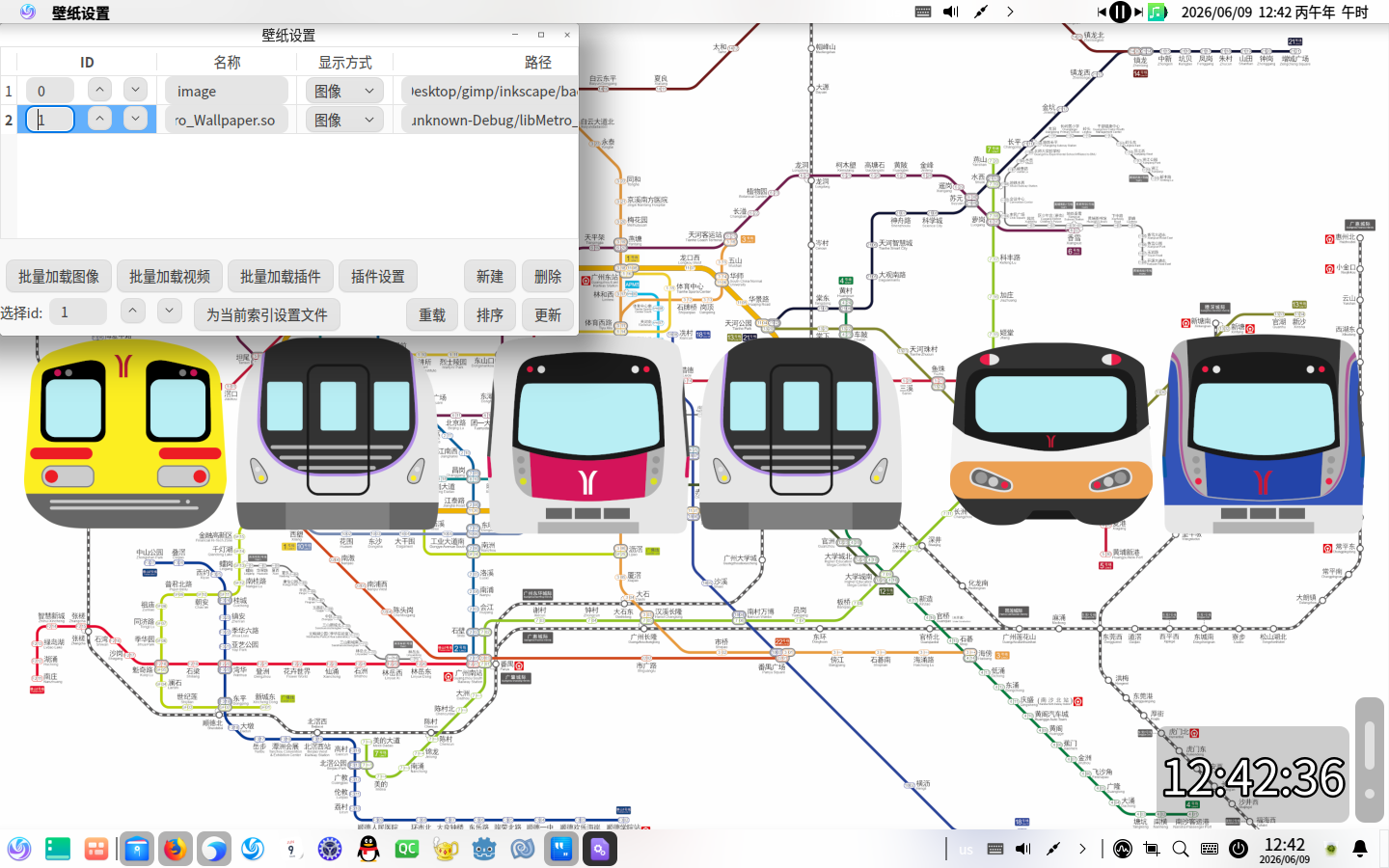Launch the QQ penguin app in dock
This screenshot has height=868, width=1389.
coord(368,849)
